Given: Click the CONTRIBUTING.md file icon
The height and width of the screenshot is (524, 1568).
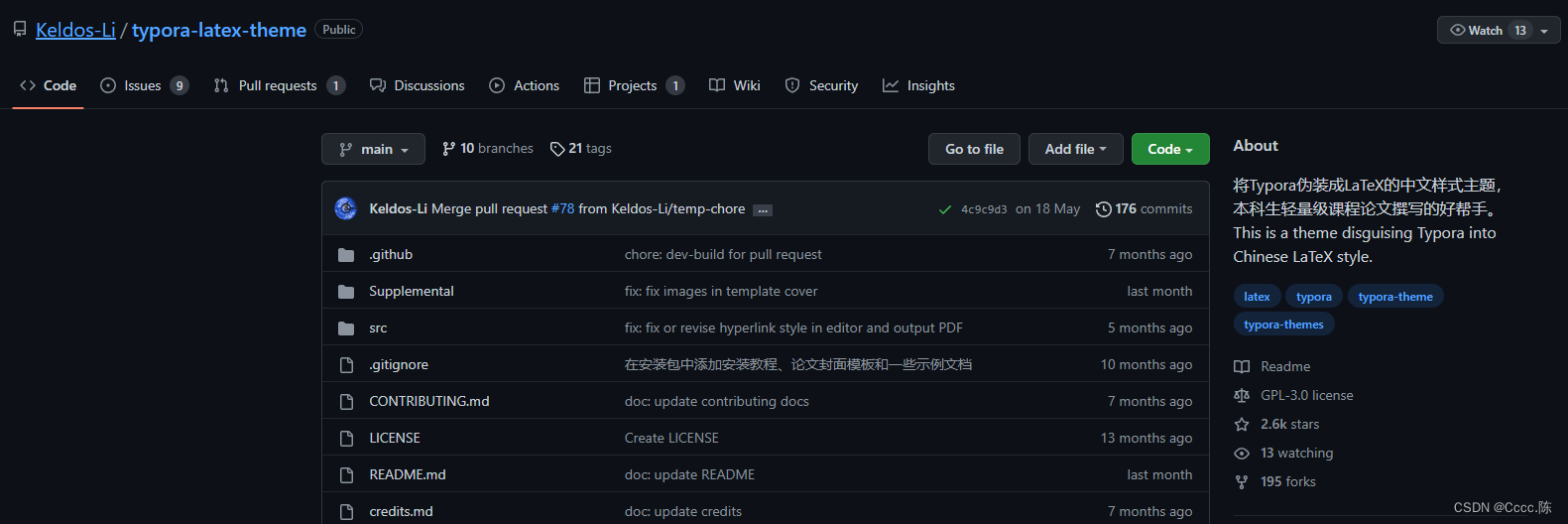Looking at the screenshot, I should [346, 402].
